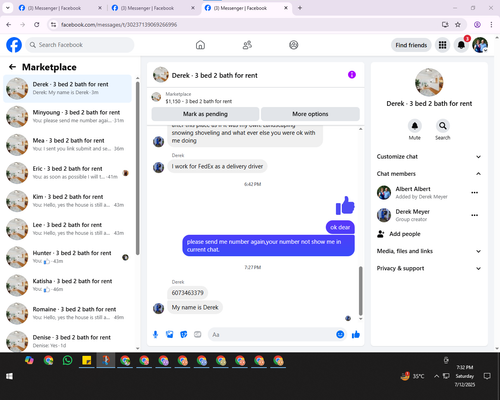
Task: Open options for Albert Albert member
Action: tap(475, 193)
